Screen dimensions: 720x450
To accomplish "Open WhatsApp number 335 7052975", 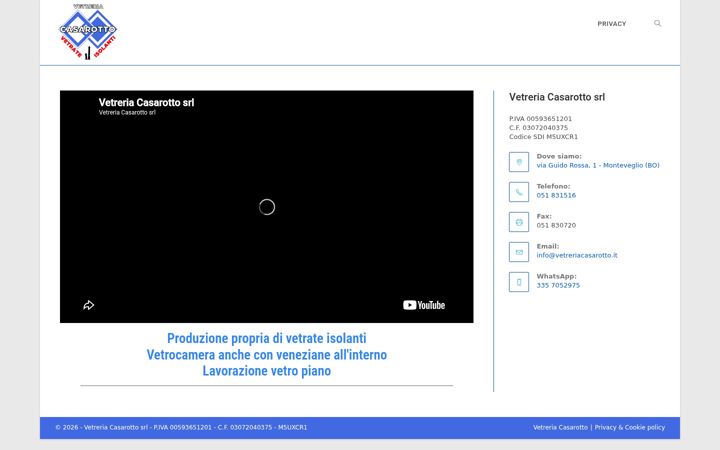I will pyautogui.click(x=558, y=285).
